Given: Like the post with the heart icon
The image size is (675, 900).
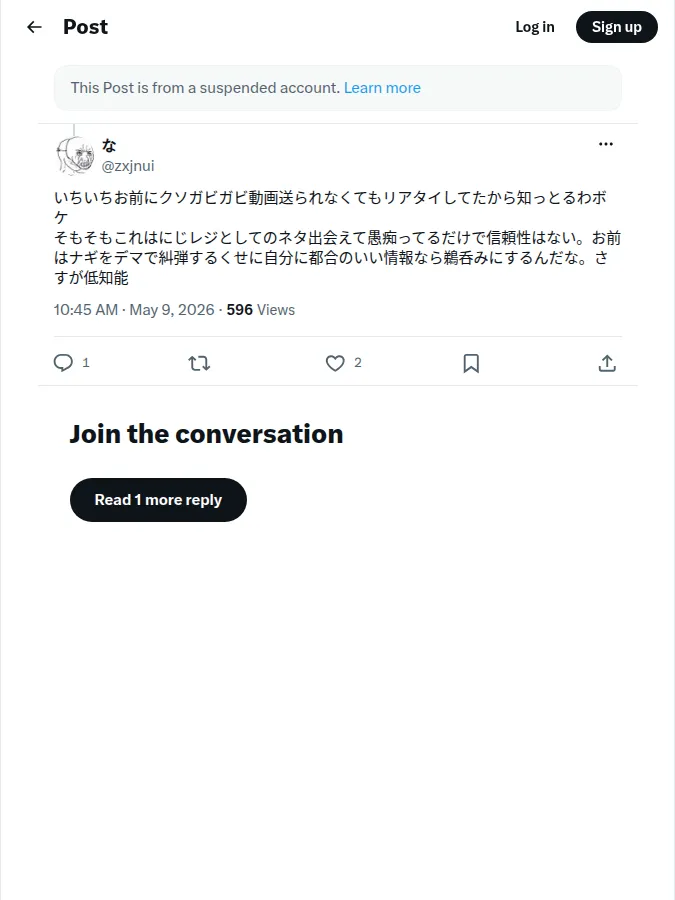Looking at the screenshot, I should pyautogui.click(x=335, y=363).
